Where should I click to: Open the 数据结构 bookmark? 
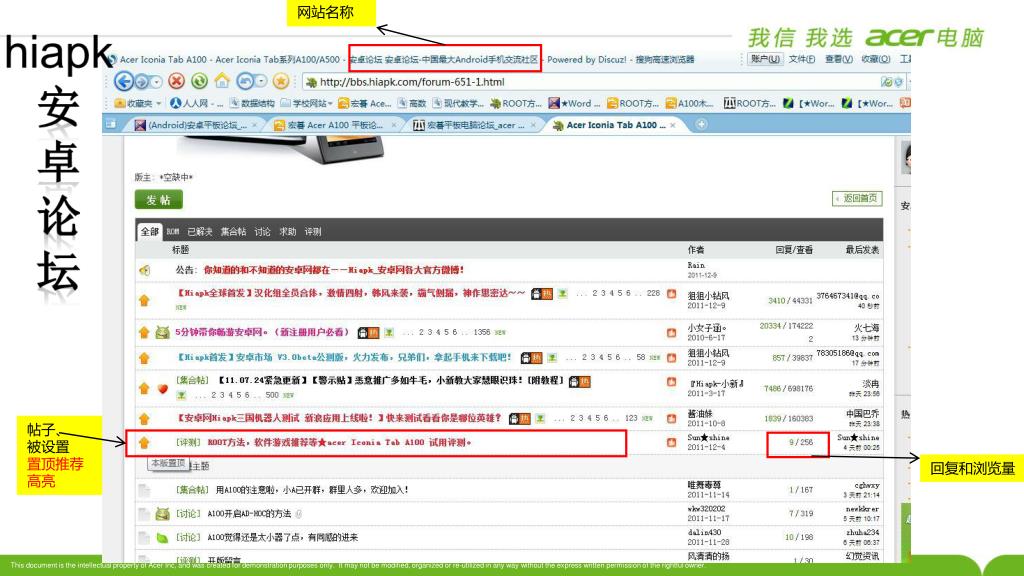(251, 103)
